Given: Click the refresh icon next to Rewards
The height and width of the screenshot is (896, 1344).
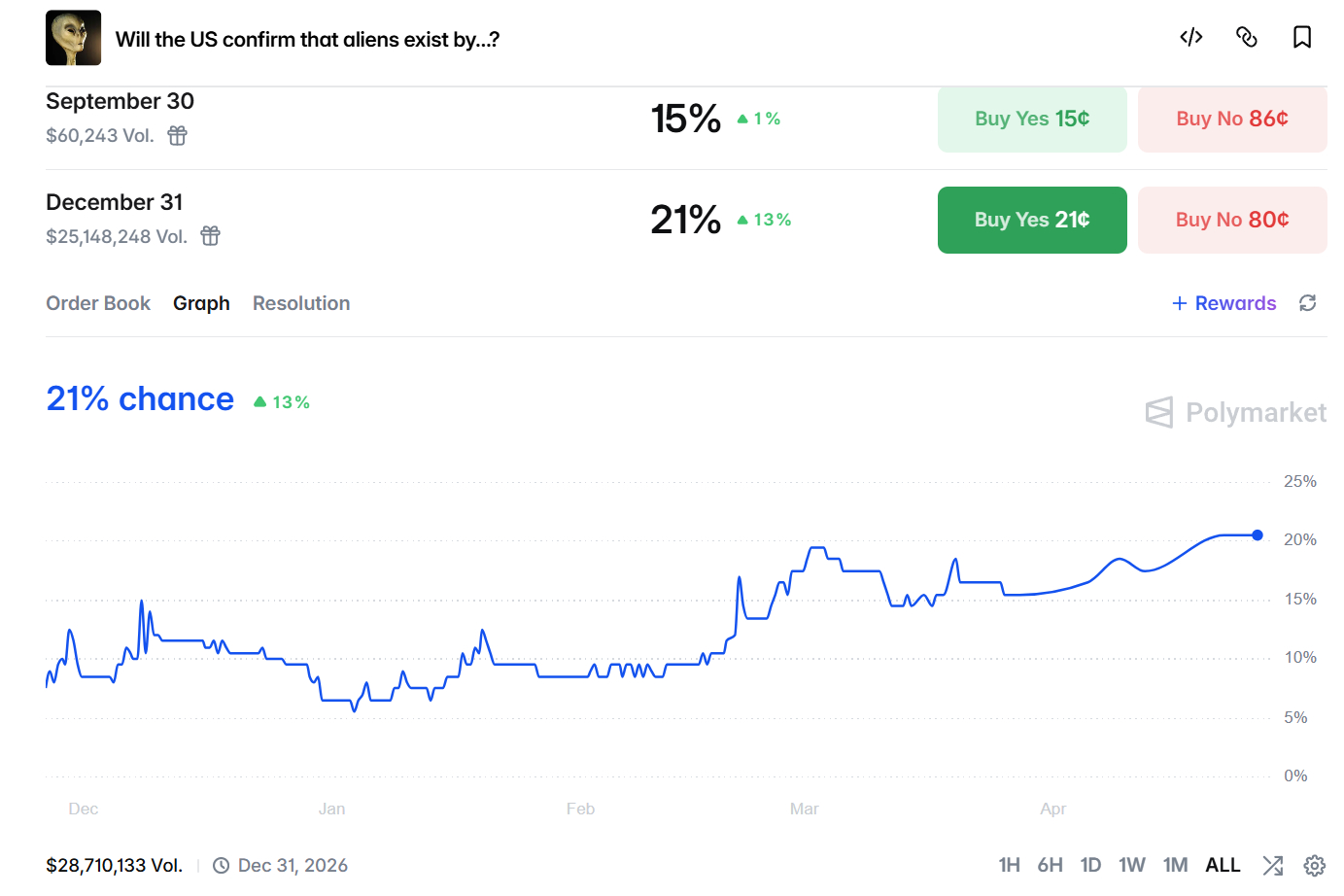Looking at the screenshot, I should pos(1308,303).
